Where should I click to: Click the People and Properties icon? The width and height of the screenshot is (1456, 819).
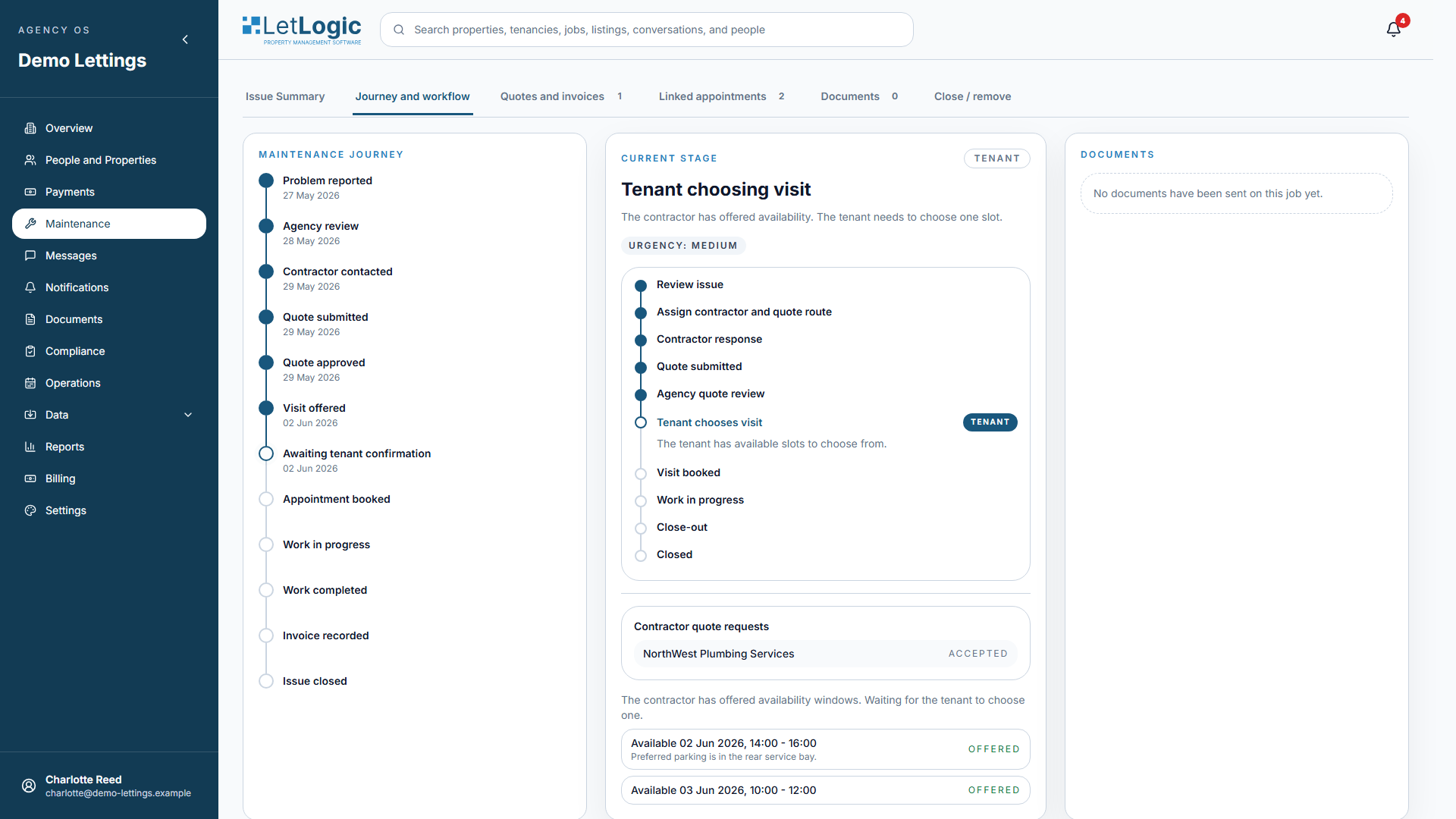coord(30,160)
